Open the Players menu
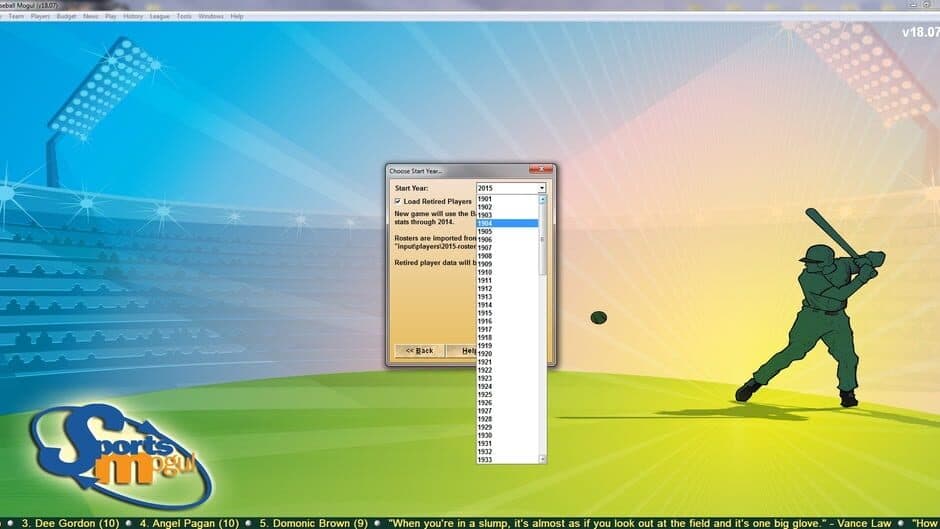The width and height of the screenshot is (940, 529). pos(40,16)
